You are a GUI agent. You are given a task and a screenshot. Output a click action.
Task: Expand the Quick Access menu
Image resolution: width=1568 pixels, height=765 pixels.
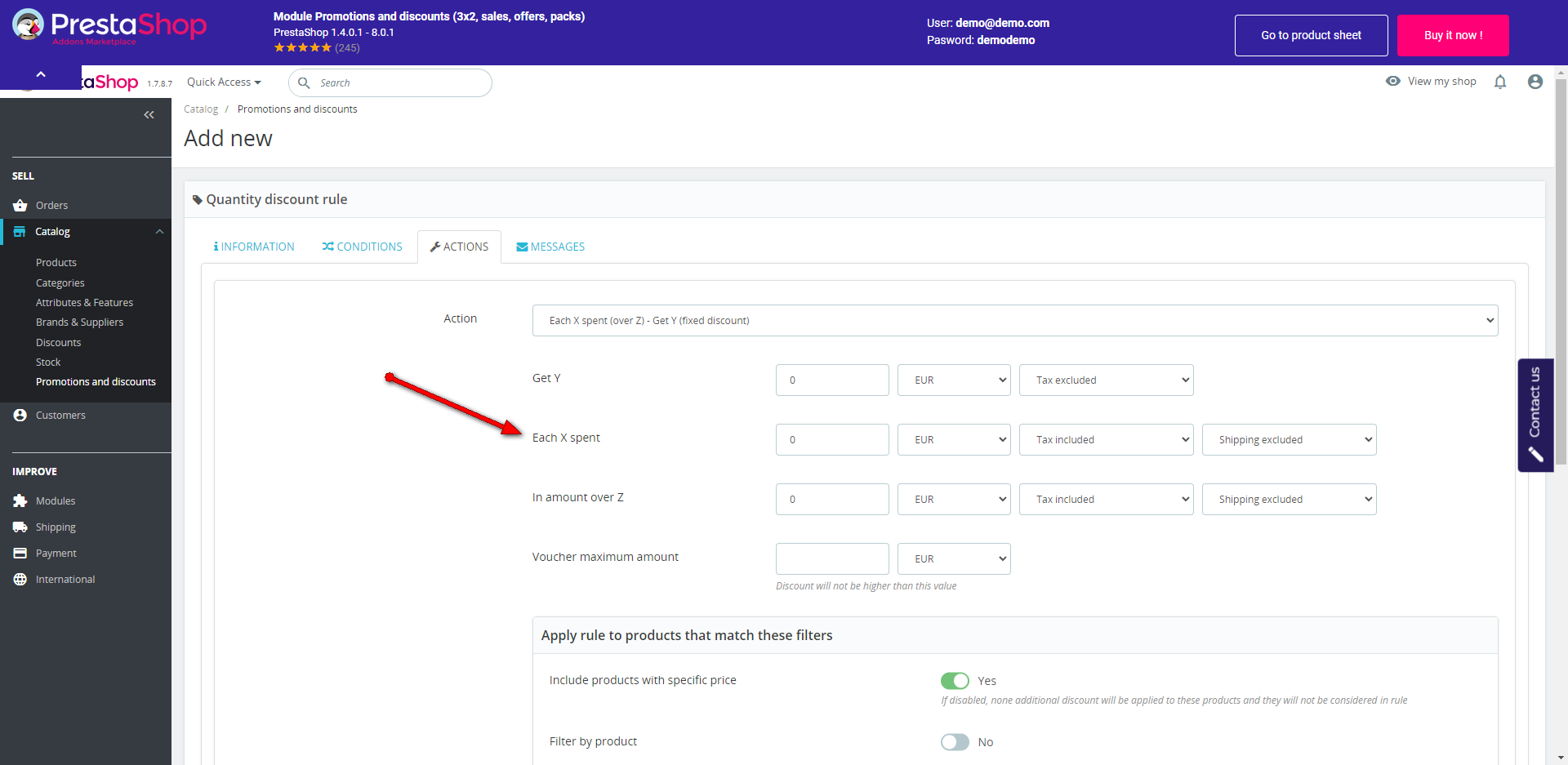[224, 82]
